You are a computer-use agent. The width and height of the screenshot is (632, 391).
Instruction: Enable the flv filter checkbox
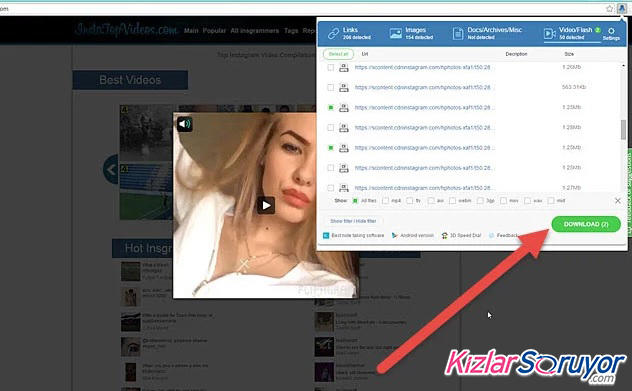(x=410, y=201)
